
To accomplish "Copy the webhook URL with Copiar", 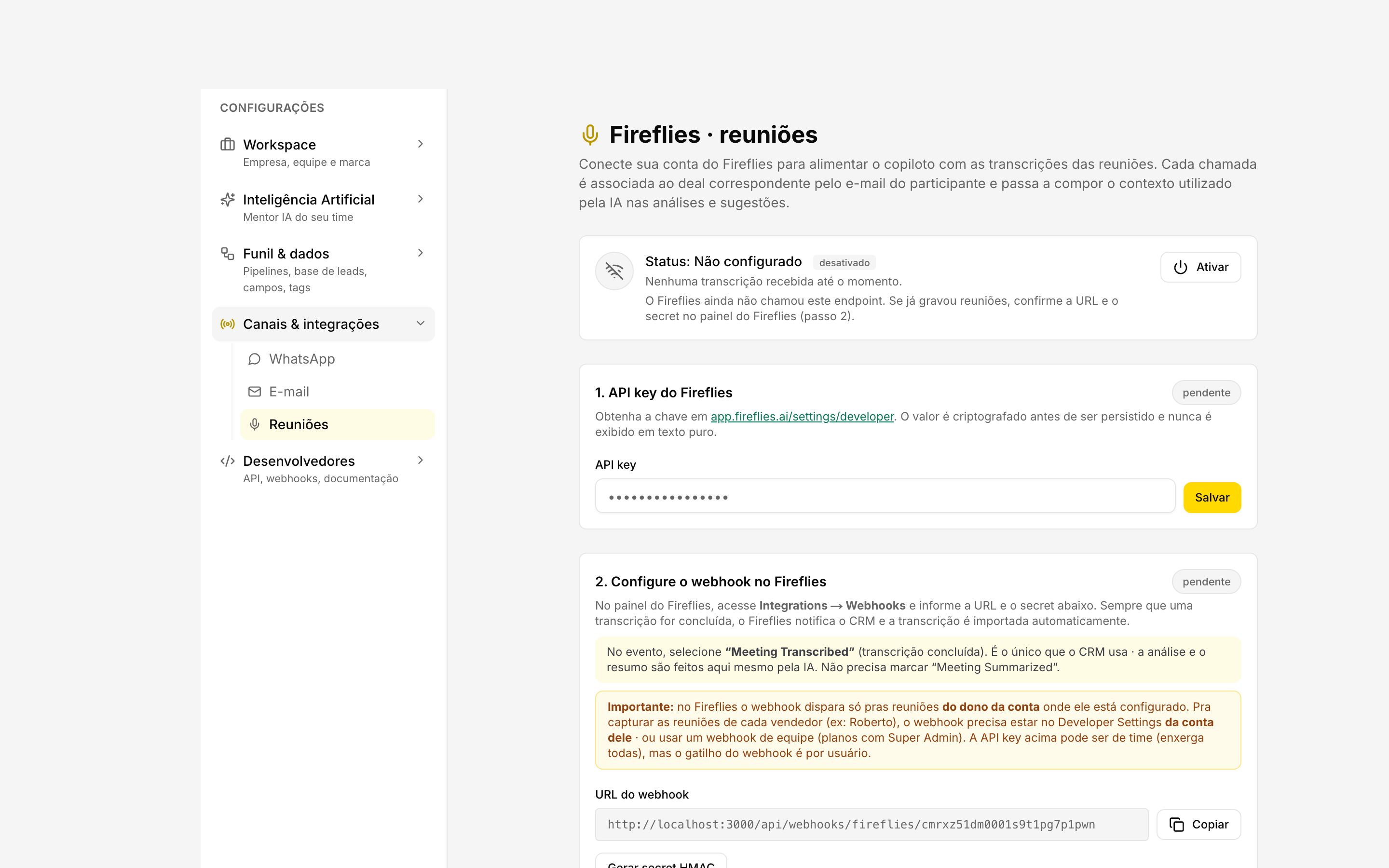I will click(x=1198, y=825).
